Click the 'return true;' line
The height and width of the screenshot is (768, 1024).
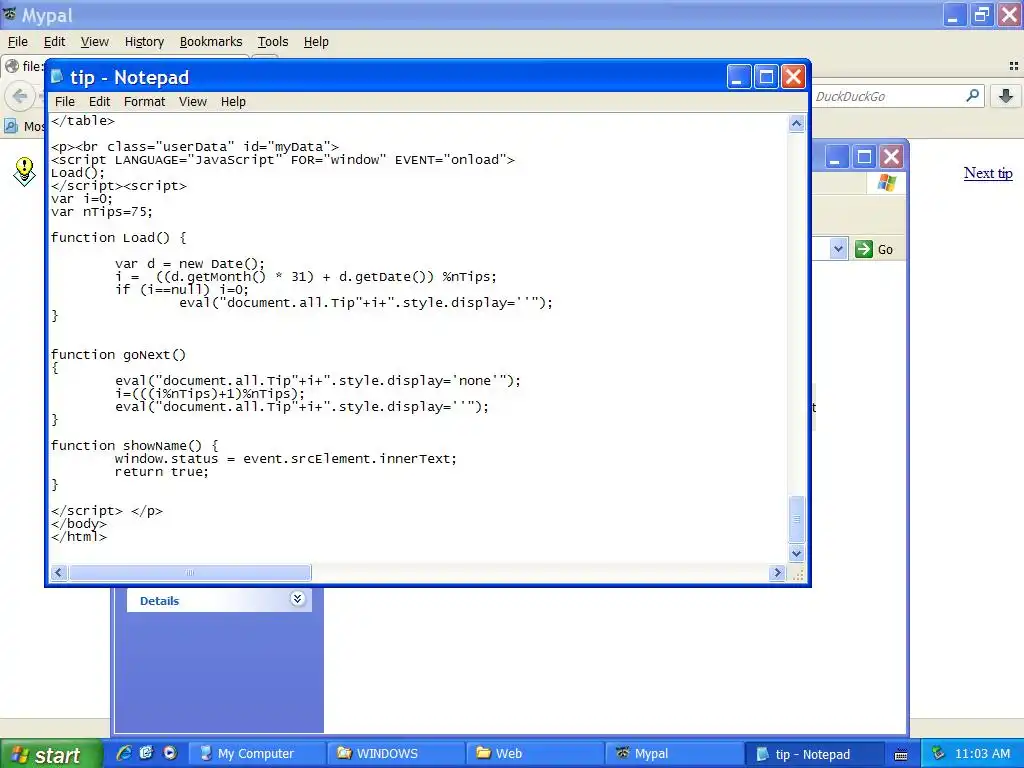[x=162, y=472]
